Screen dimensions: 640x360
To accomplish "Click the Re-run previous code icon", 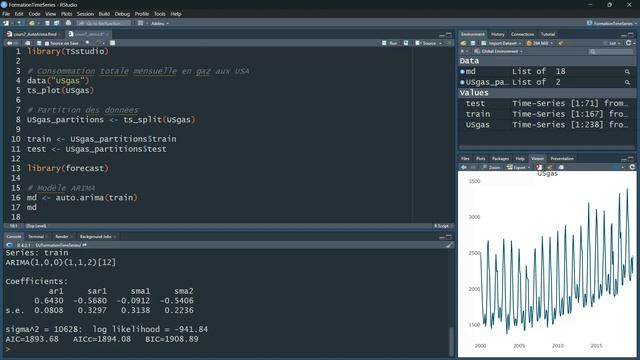I will 406,43.
